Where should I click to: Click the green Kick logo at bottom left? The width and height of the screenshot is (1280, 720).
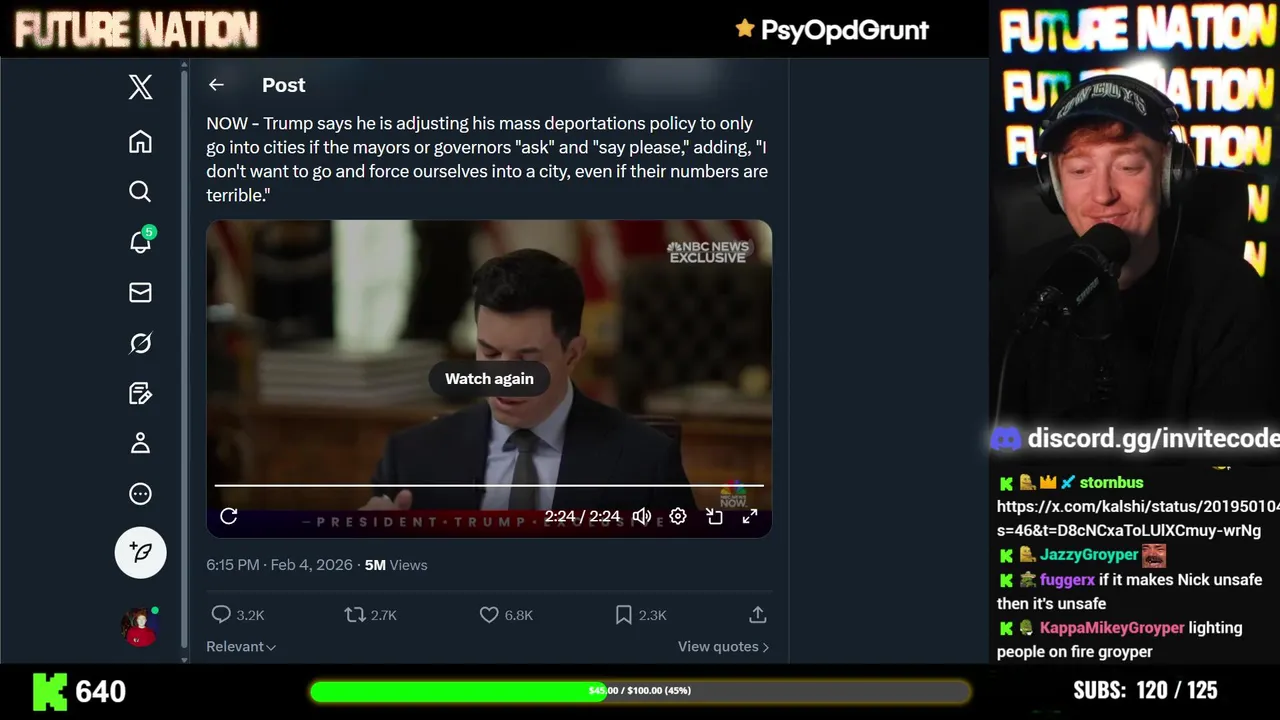click(x=50, y=691)
